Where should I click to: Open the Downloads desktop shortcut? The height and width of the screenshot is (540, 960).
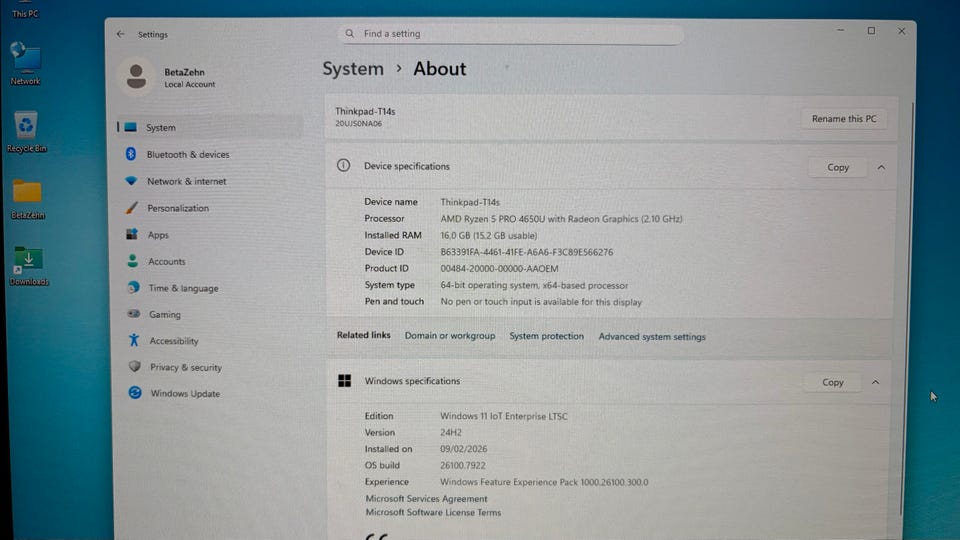click(x=29, y=266)
